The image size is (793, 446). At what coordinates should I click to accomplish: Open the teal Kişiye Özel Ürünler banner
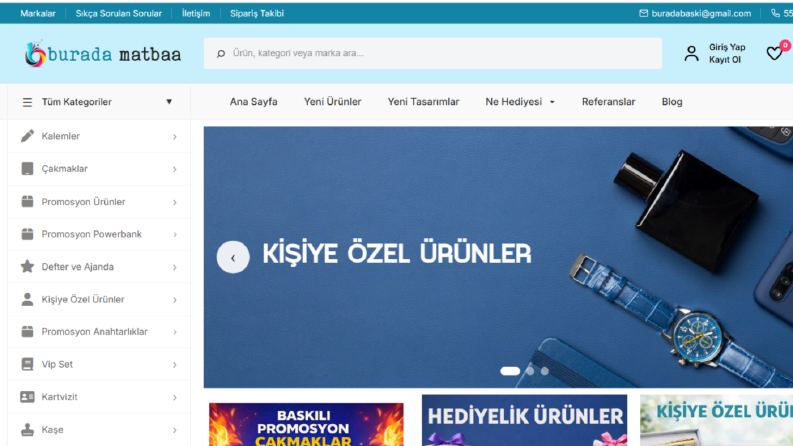pyautogui.click(x=716, y=420)
